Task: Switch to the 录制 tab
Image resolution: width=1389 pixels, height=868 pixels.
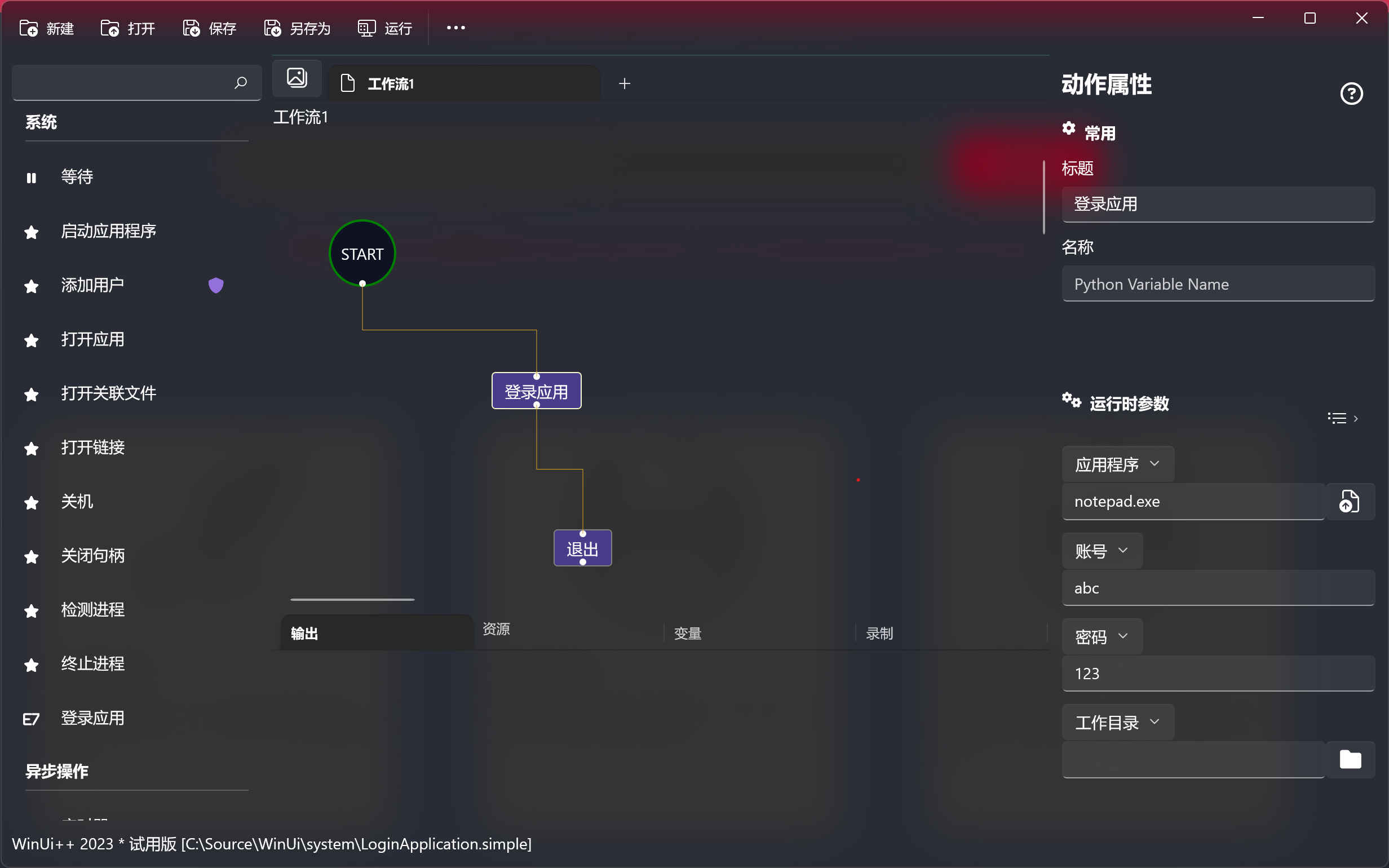Action: pos(879,633)
